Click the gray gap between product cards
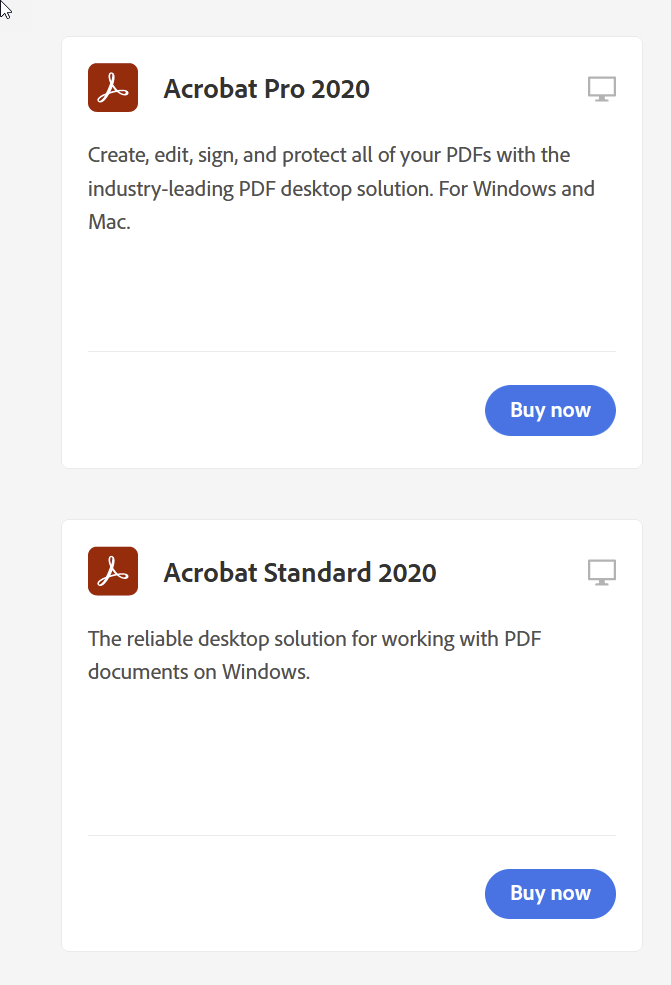This screenshot has width=671, height=985. [x=351, y=494]
